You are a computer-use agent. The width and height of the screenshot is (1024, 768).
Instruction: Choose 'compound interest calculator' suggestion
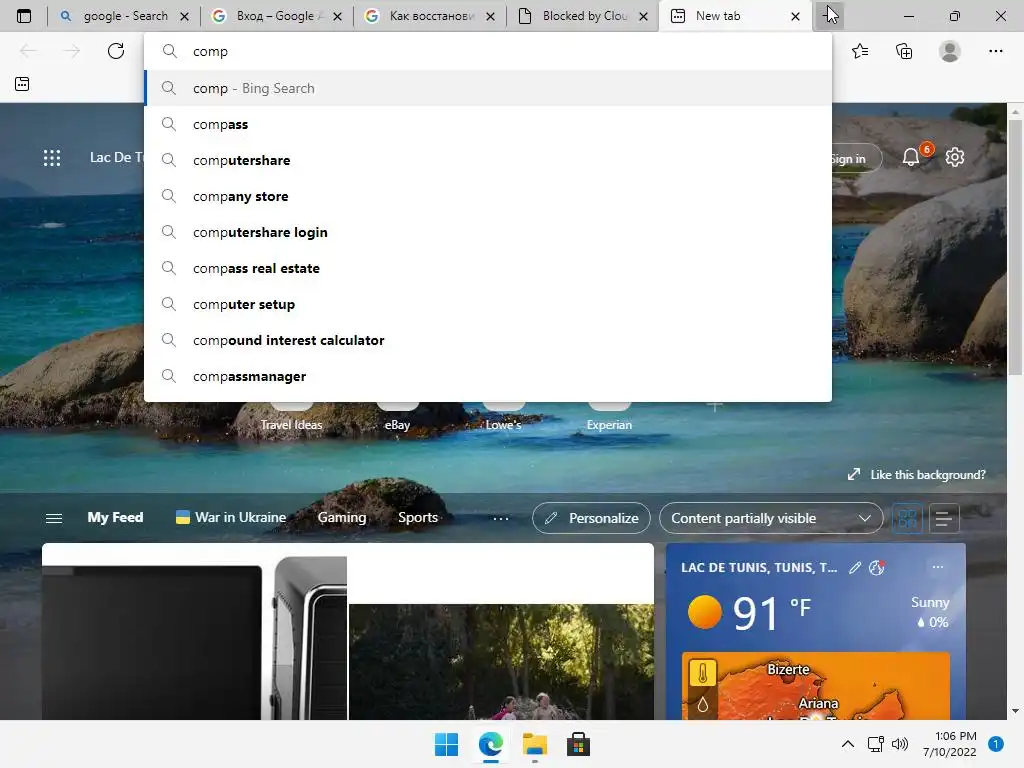click(x=488, y=340)
